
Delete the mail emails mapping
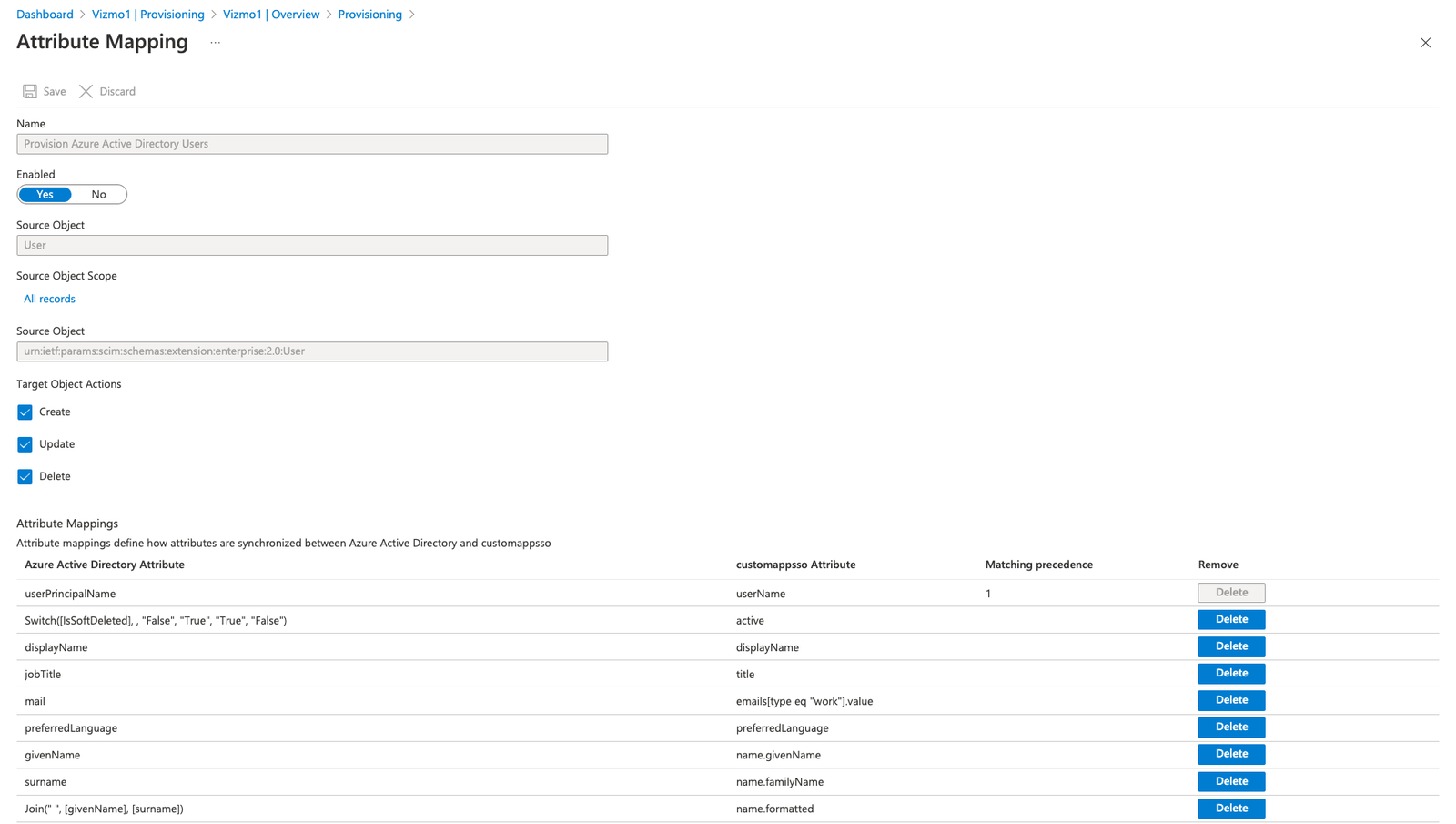[x=1231, y=700]
